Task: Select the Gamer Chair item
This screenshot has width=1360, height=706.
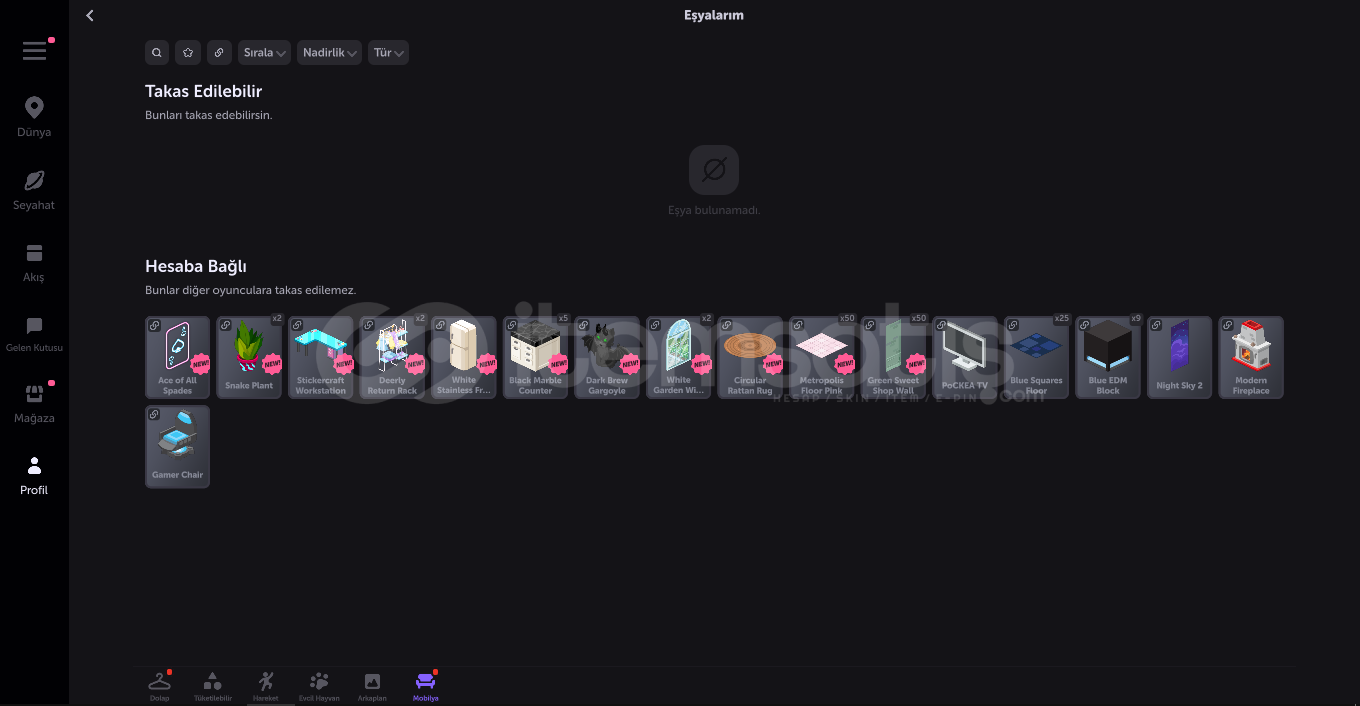Action: pos(178,446)
